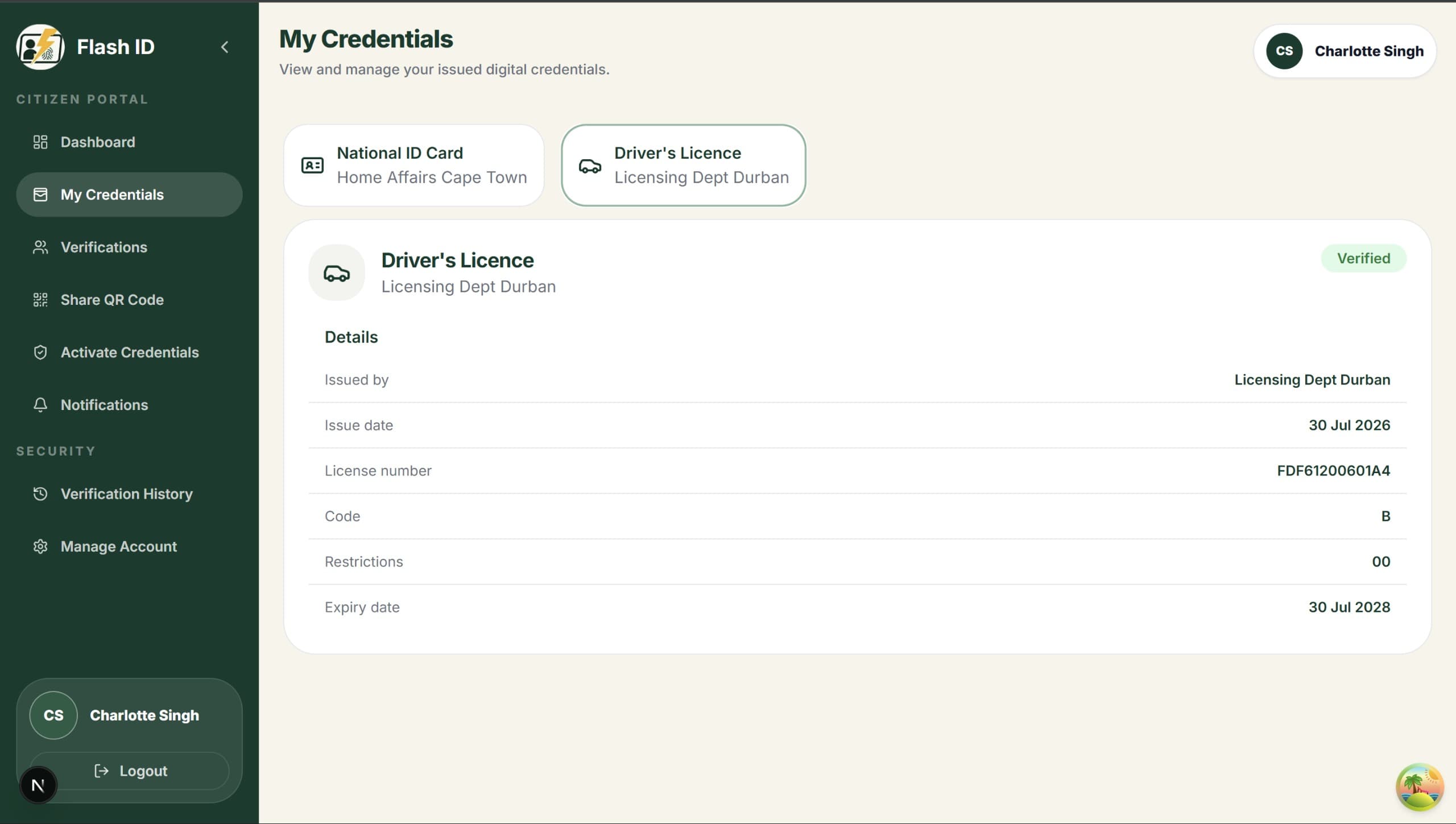This screenshot has height=824, width=1456.
Task: Click Charlotte Singh name in sidebar footer
Action: [x=144, y=715]
